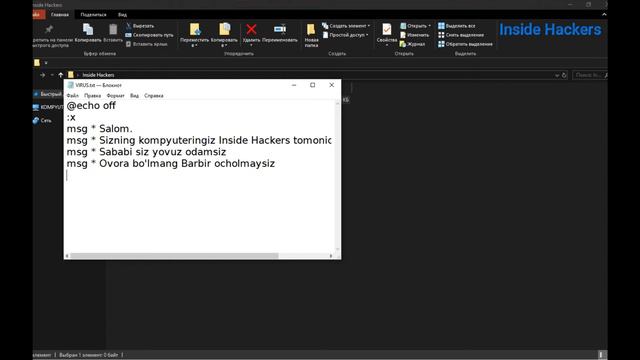Image resolution: width=640 pixels, height=360 pixels.
Task: Click the red Delete (Удалить) X icon
Action: 251,29
